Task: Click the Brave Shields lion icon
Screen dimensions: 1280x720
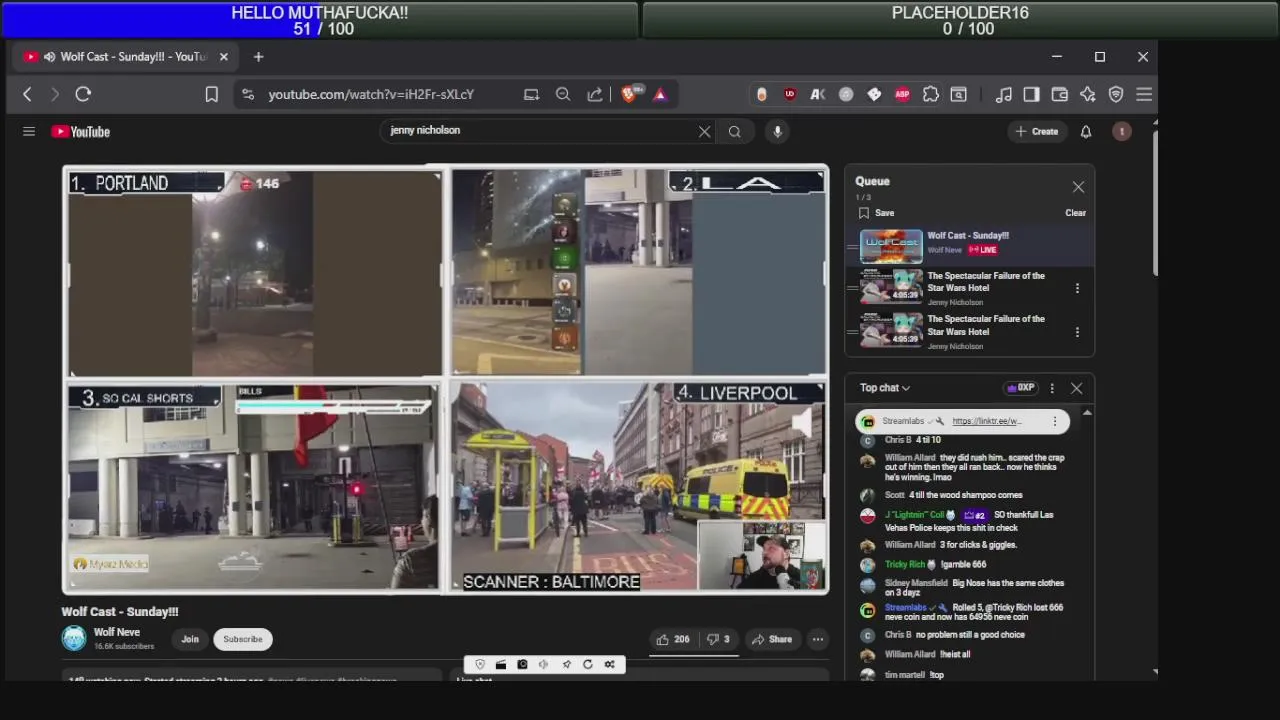Action: [x=629, y=94]
